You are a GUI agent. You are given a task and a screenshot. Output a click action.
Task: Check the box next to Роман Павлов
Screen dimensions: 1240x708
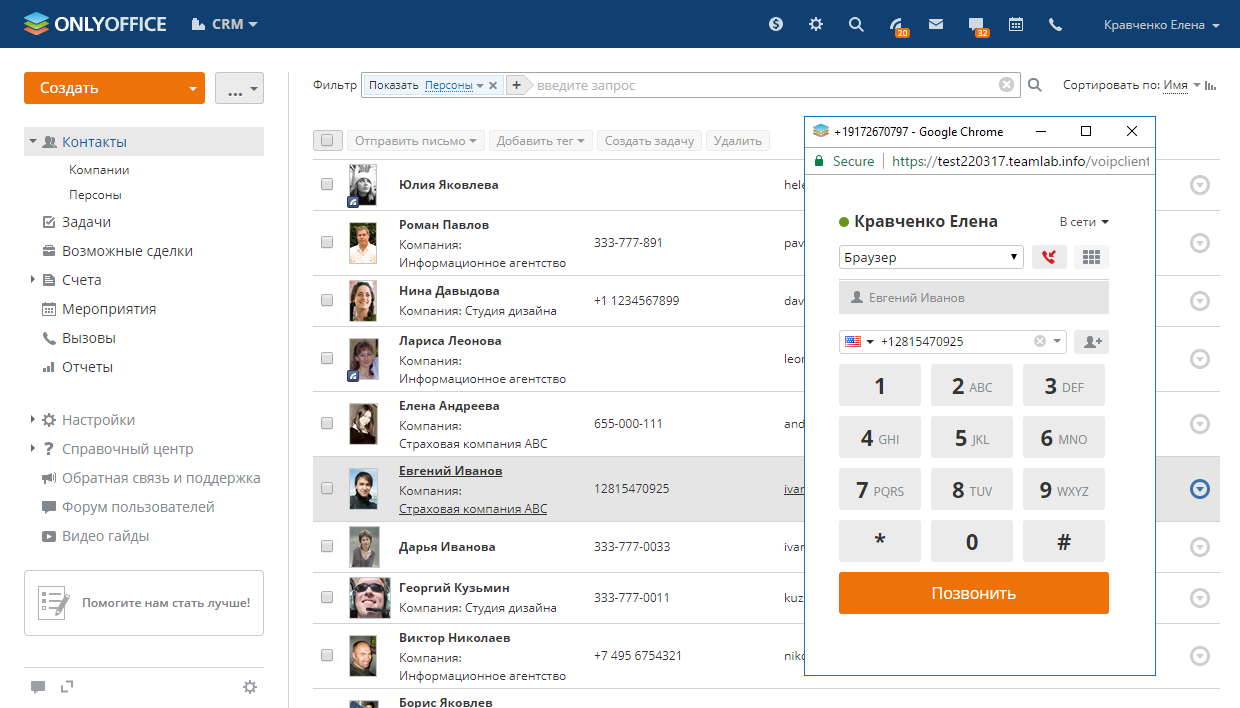click(327, 242)
